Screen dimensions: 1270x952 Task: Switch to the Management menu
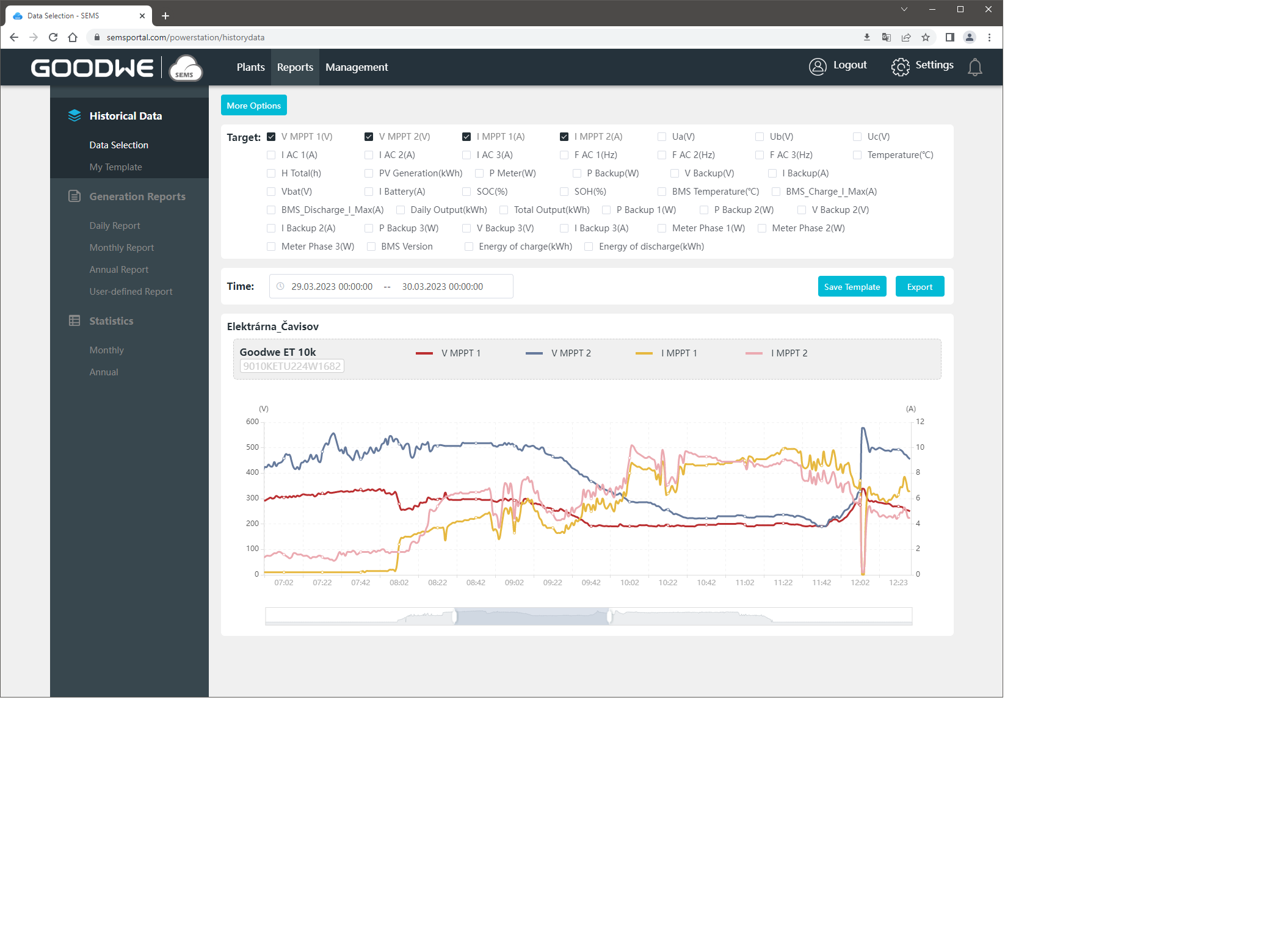coord(357,67)
